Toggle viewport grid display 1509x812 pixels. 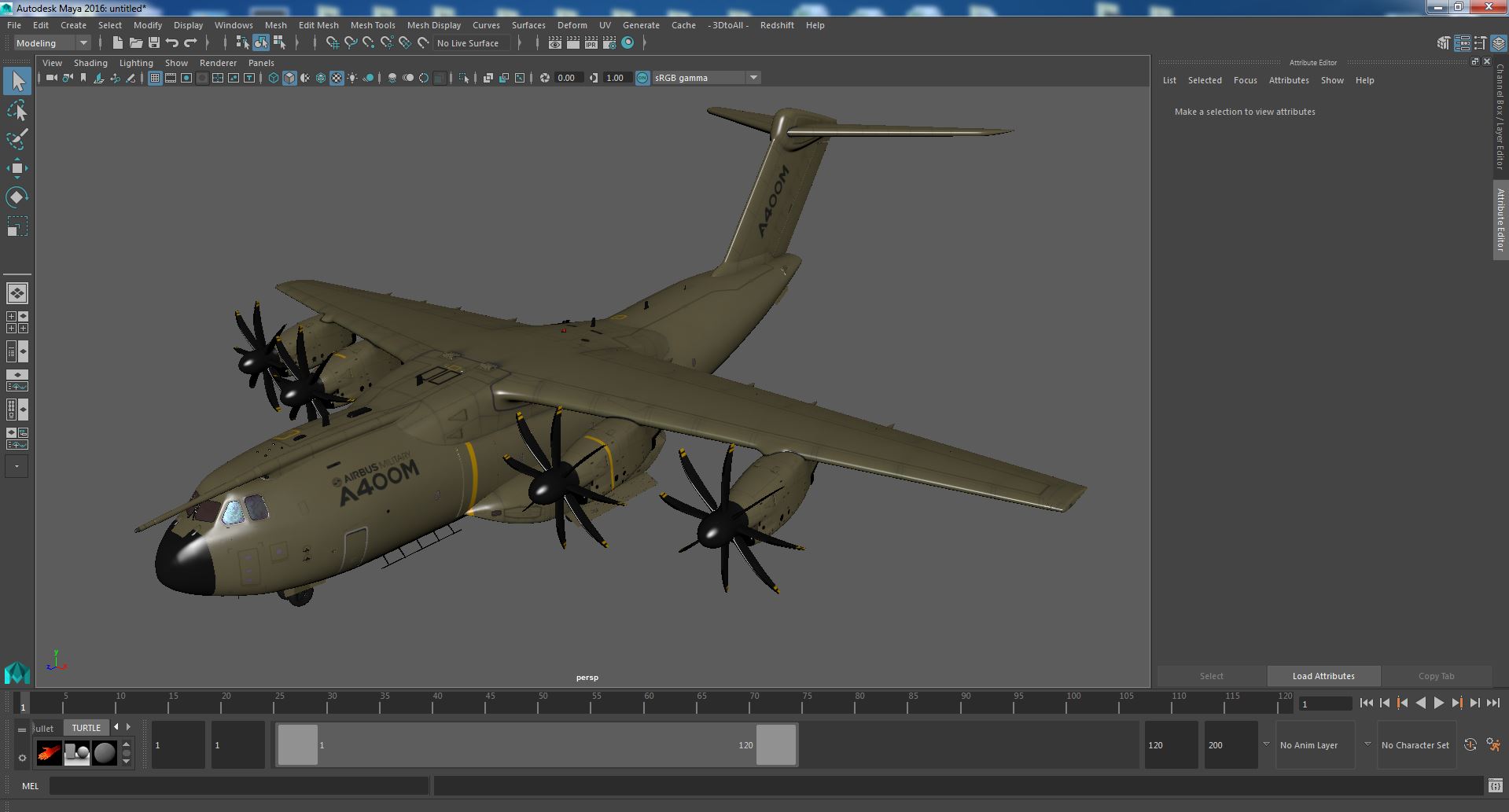tap(155, 78)
